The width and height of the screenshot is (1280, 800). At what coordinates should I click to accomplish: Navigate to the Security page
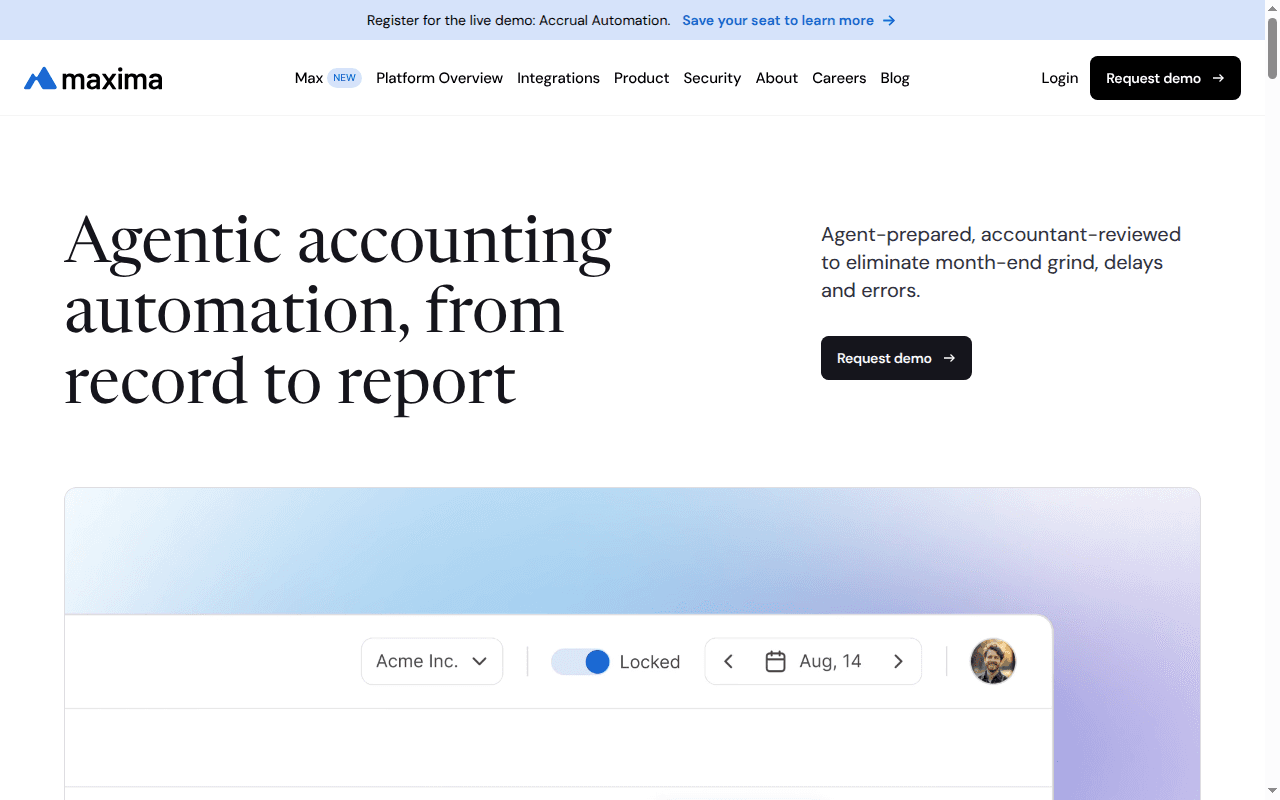(x=712, y=78)
